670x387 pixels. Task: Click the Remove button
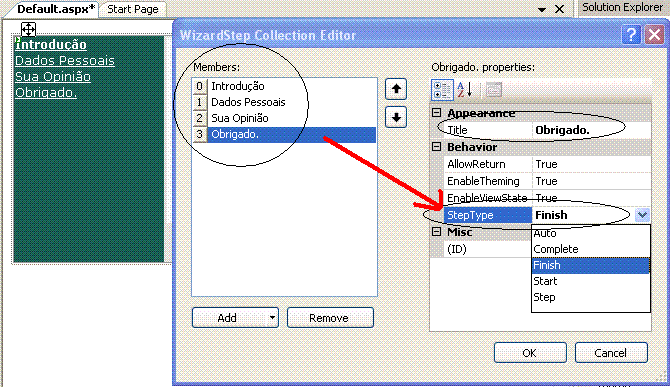[330, 318]
